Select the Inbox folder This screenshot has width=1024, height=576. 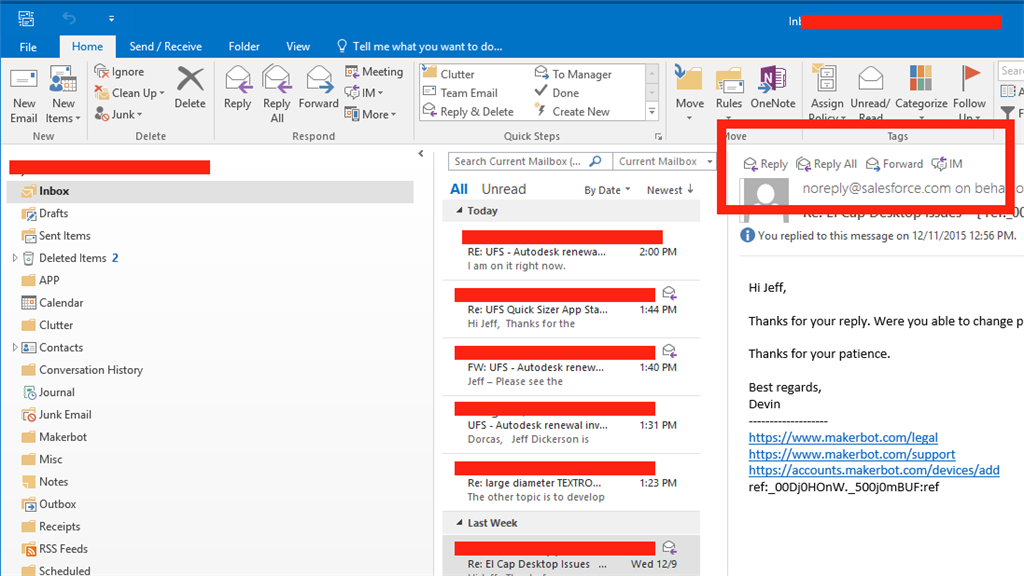click(210, 191)
